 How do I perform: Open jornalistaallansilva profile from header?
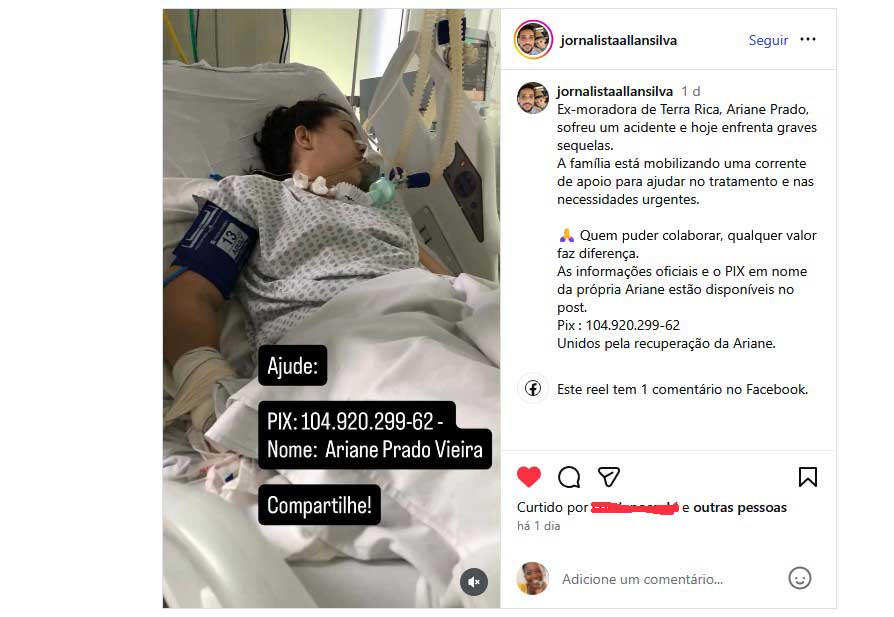pyautogui.click(x=619, y=40)
